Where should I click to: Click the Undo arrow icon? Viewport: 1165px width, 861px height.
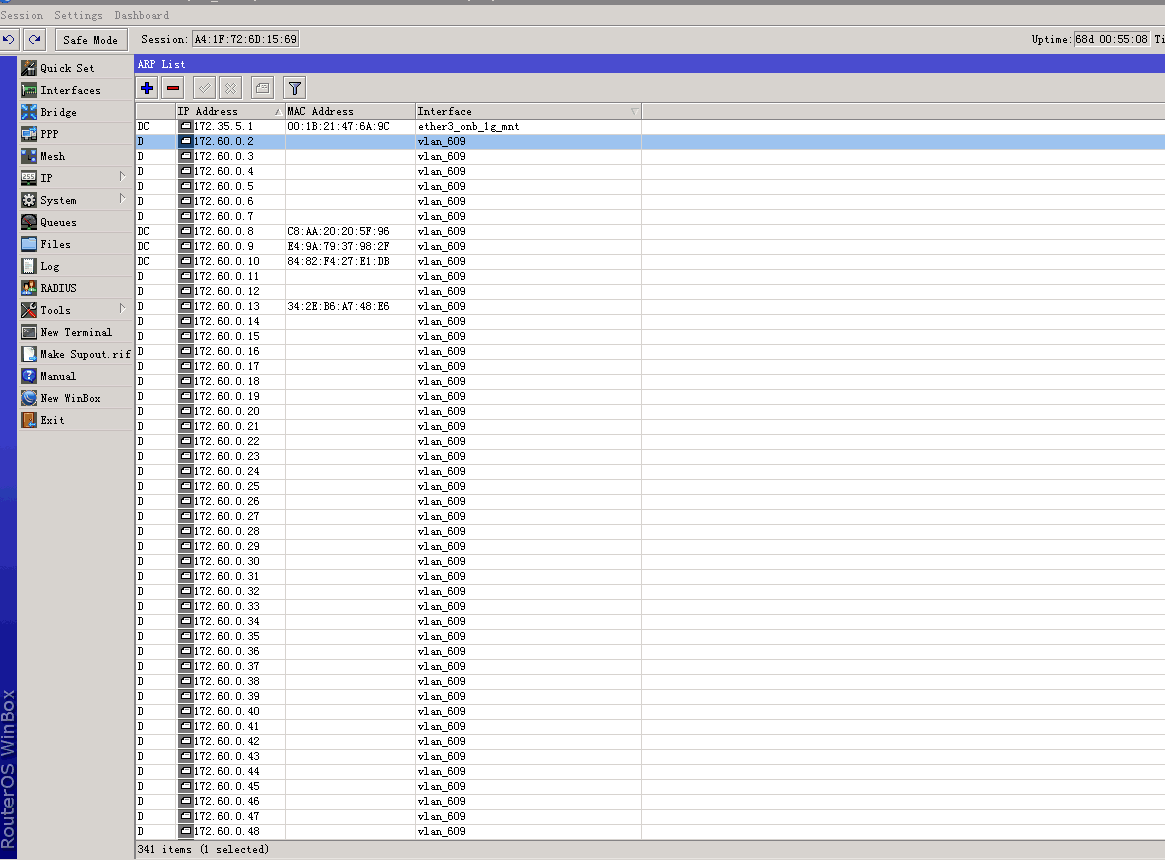[x=10, y=39]
